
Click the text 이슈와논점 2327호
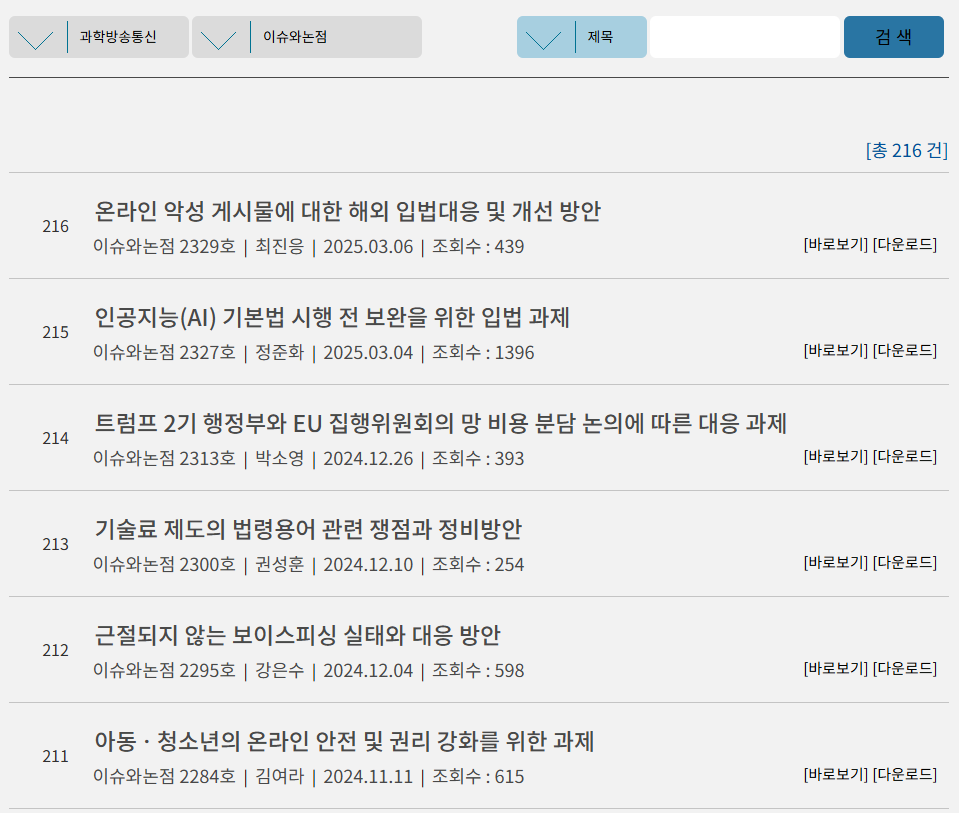coord(165,352)
